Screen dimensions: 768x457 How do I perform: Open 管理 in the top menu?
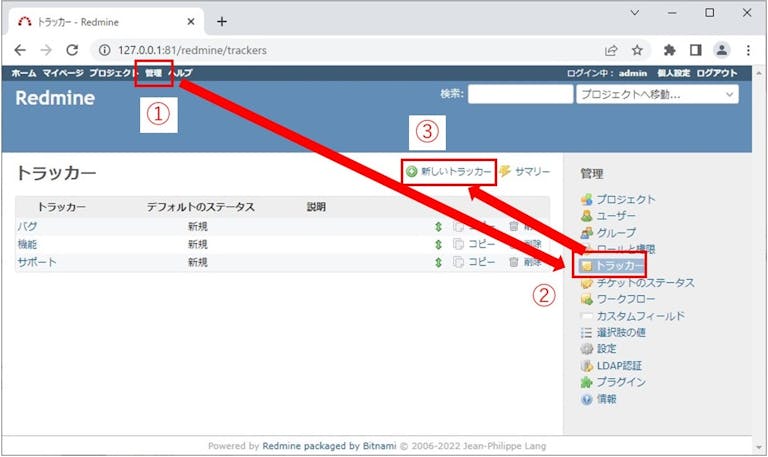pyautogui.click(x=153, y=73)
